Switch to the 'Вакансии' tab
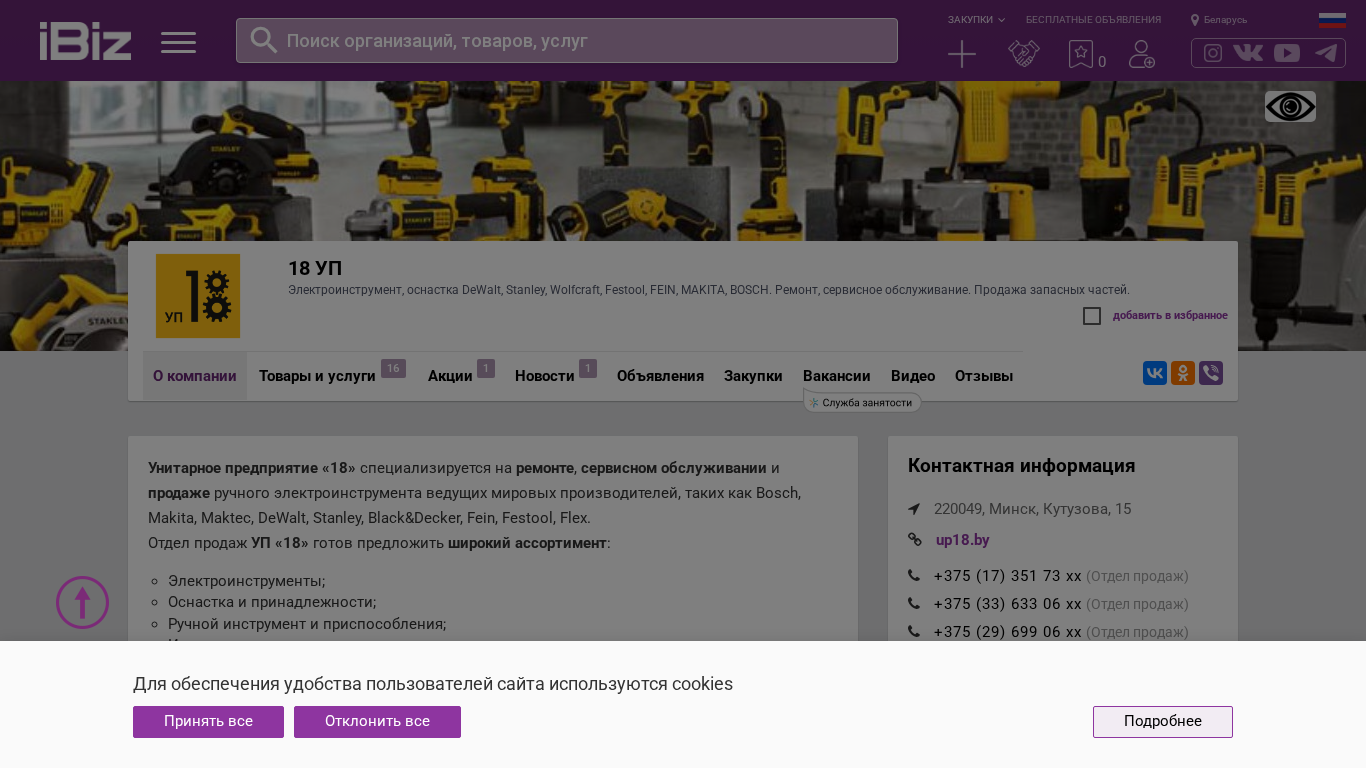The width and height of the screenshot is (1366, 768). (x=837, y=376)
